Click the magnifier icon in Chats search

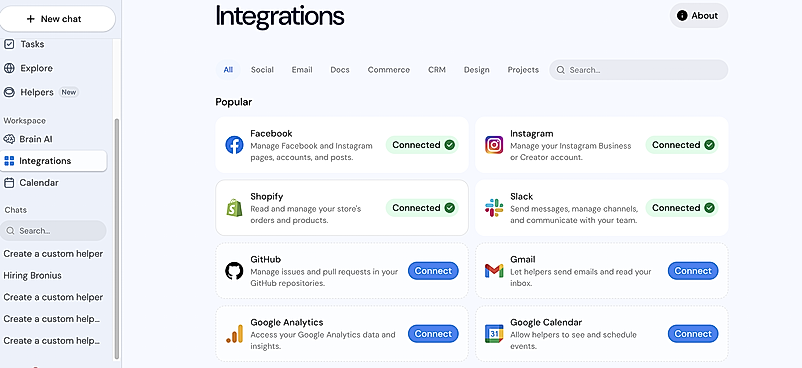point(10,231)
